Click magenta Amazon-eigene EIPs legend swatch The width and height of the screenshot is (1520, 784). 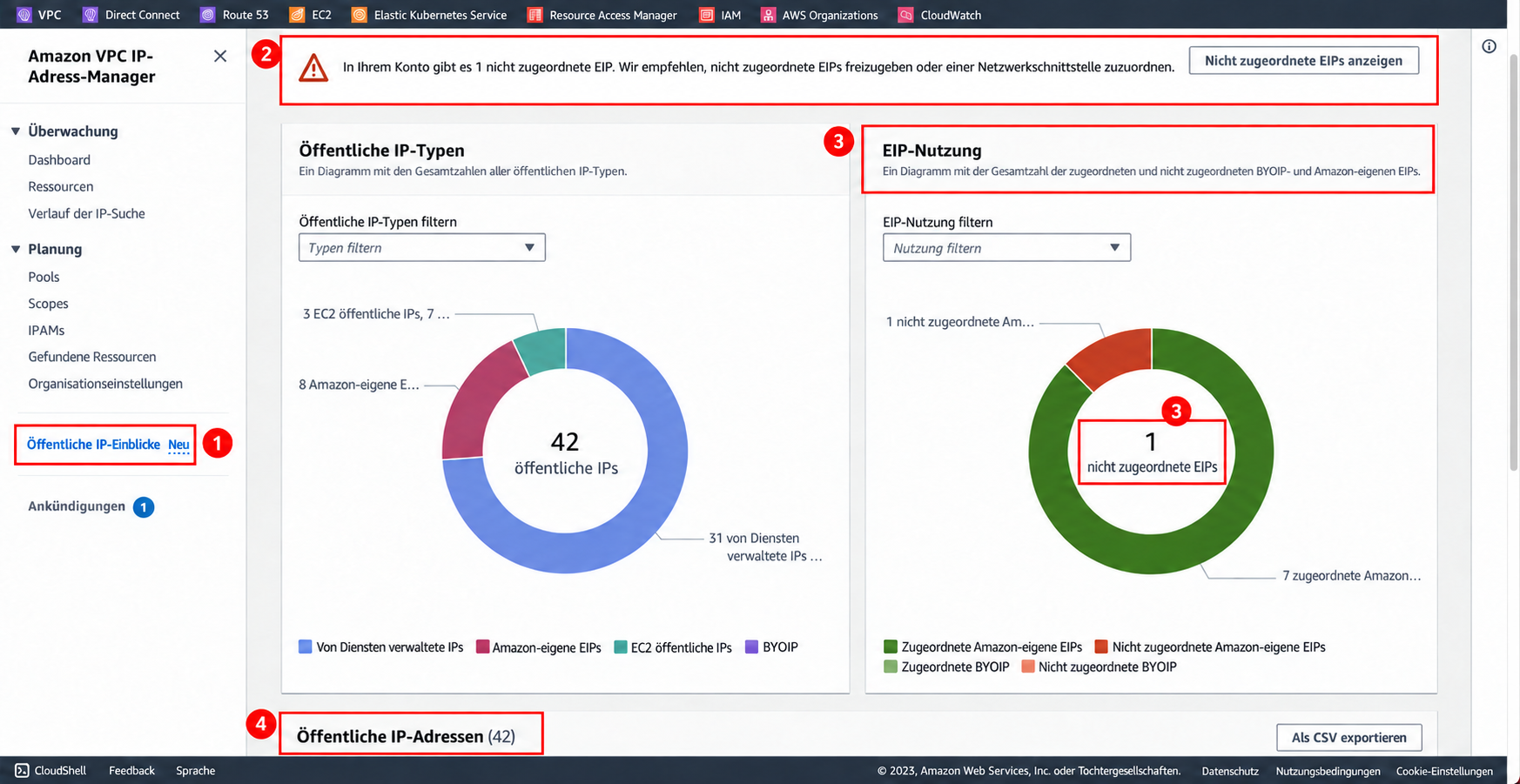(482, 647)
